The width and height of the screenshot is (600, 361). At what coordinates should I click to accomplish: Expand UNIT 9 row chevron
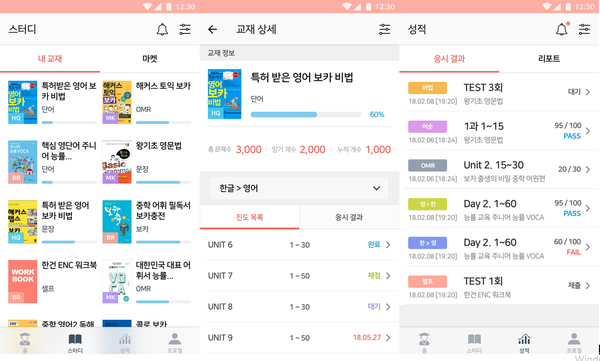point(388,338)
